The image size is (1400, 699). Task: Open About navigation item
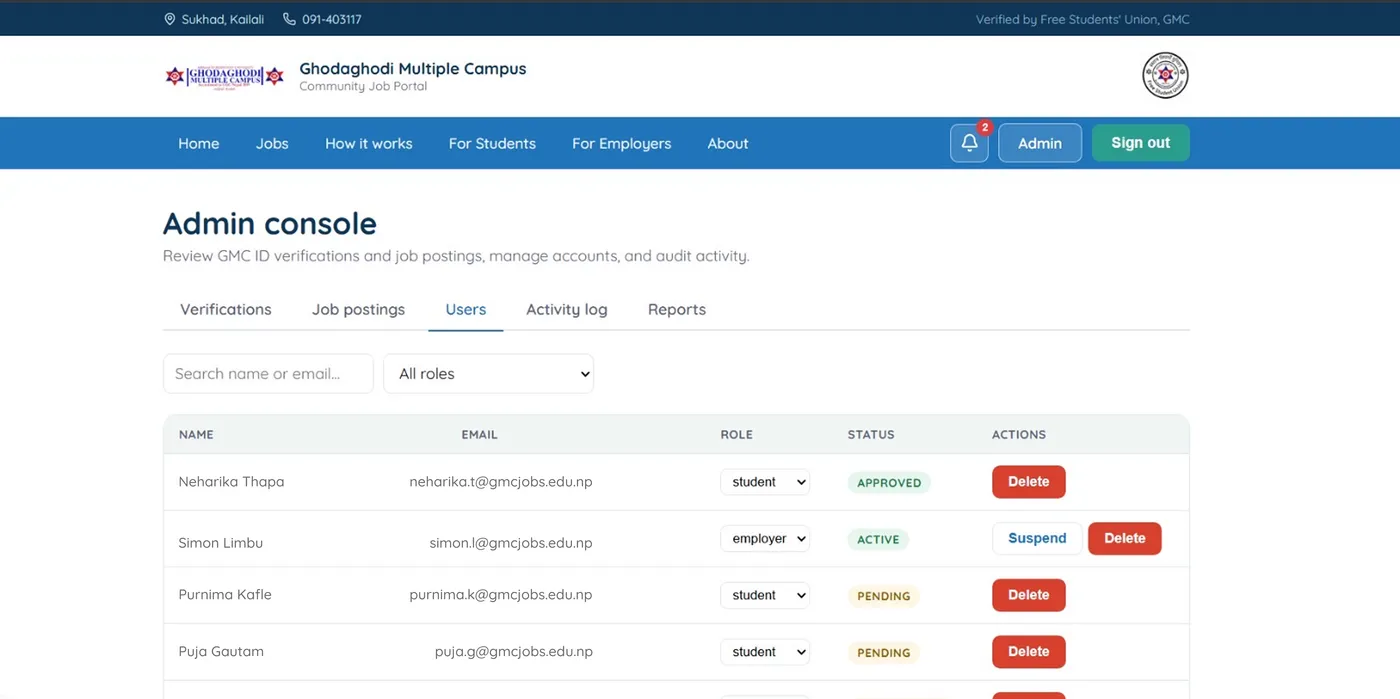728,143
